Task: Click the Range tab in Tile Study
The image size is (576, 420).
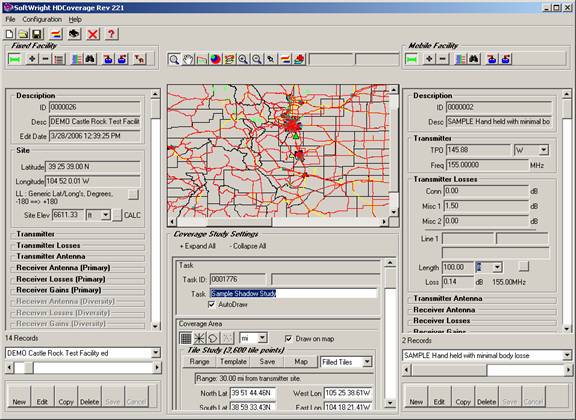Action: [x=199, y=362]
